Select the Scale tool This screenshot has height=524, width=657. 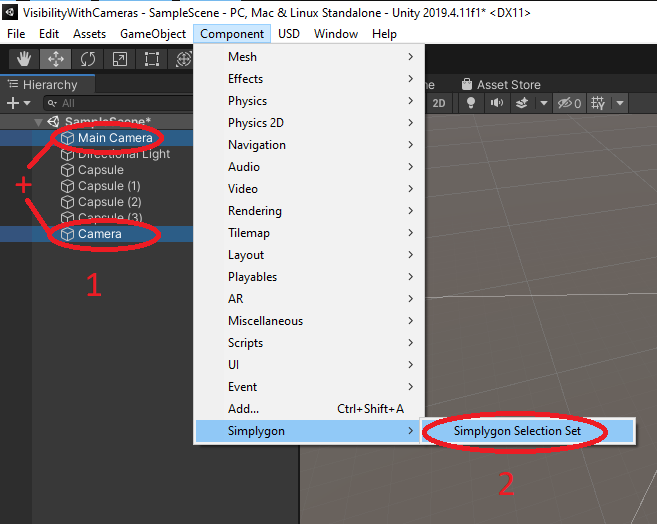[120, 59]
